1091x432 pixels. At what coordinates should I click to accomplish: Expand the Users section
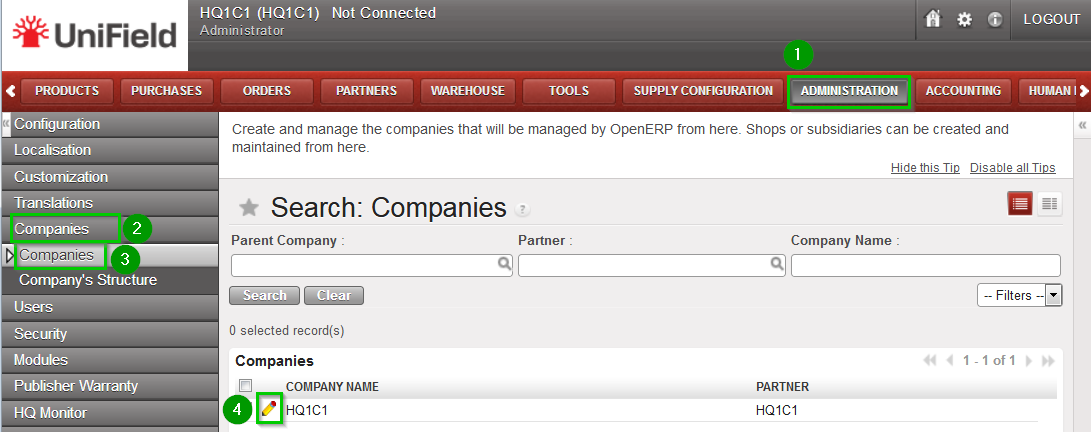point(110,307)
